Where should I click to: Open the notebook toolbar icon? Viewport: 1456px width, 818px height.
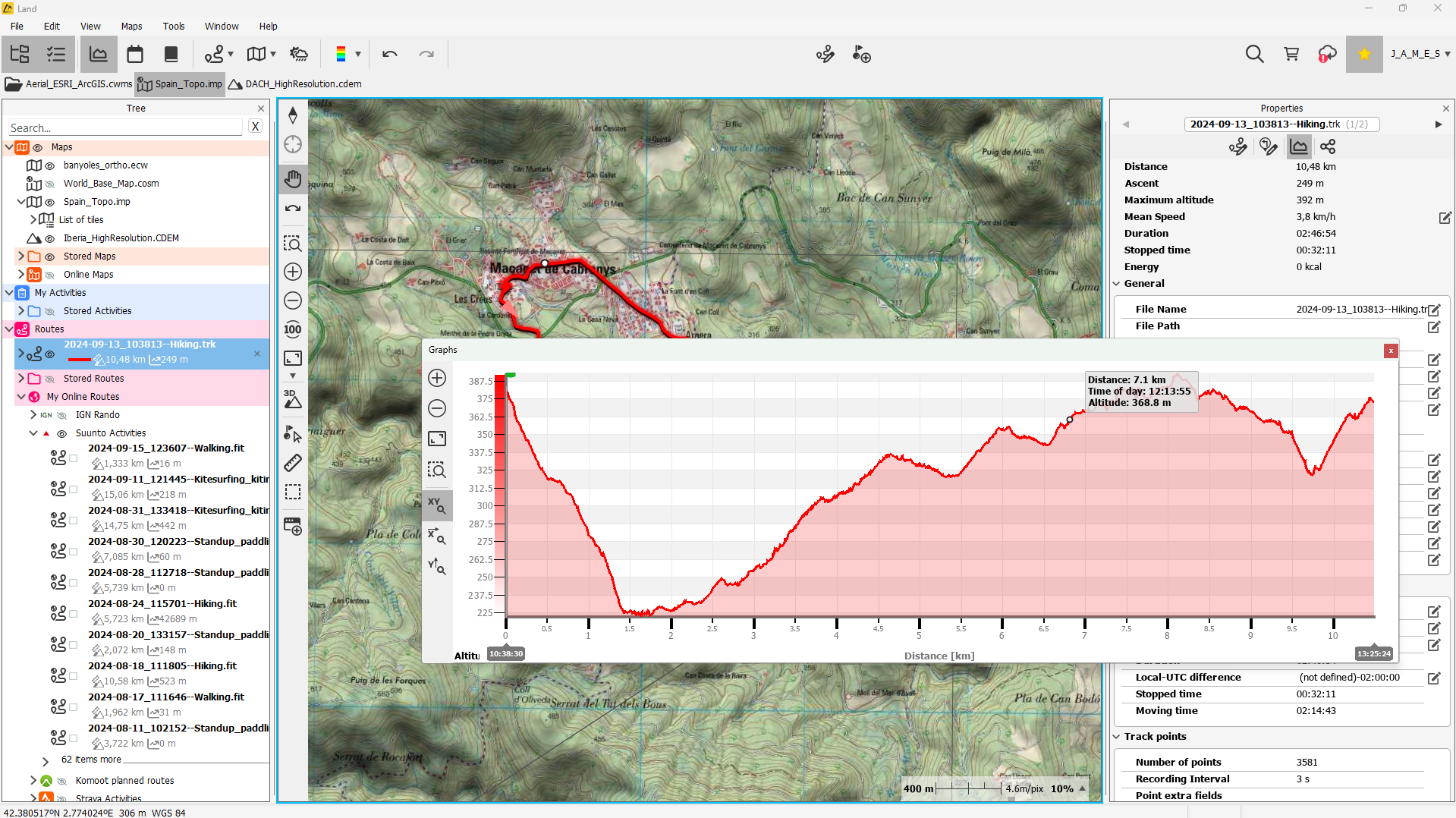(x=171, y=54)
